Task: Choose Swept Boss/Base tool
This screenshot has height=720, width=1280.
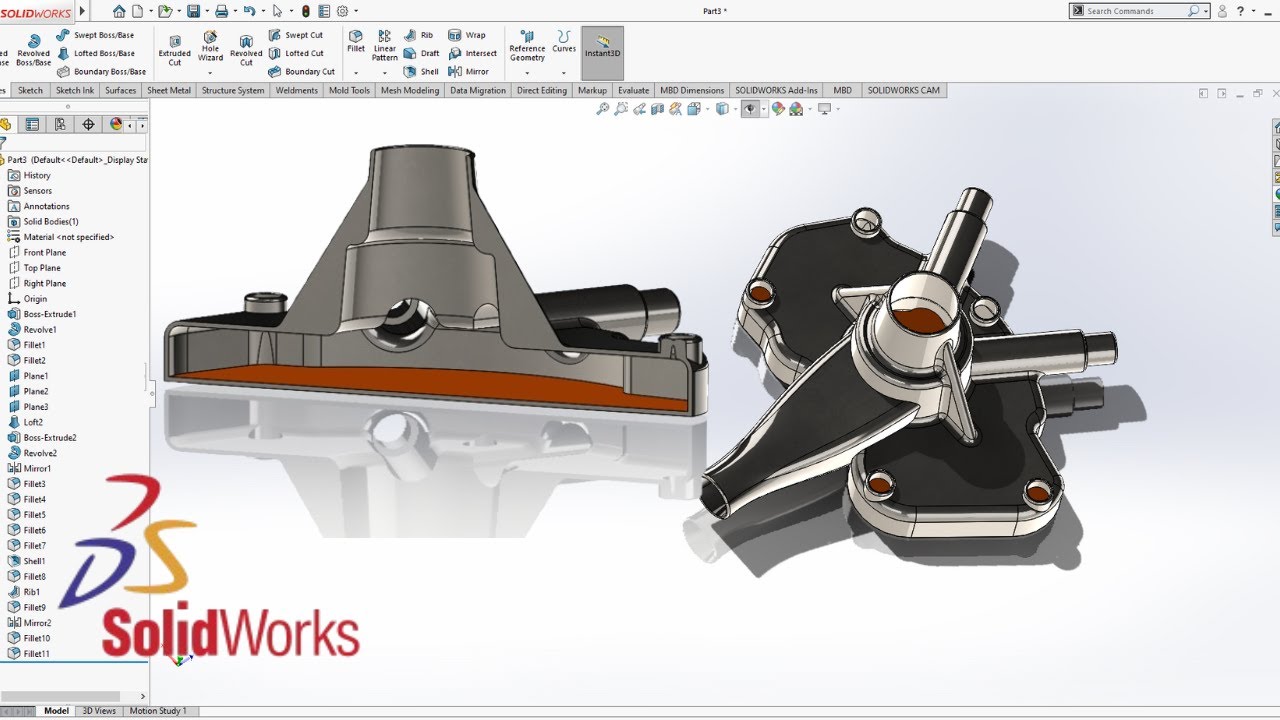Action: (95, 35)
